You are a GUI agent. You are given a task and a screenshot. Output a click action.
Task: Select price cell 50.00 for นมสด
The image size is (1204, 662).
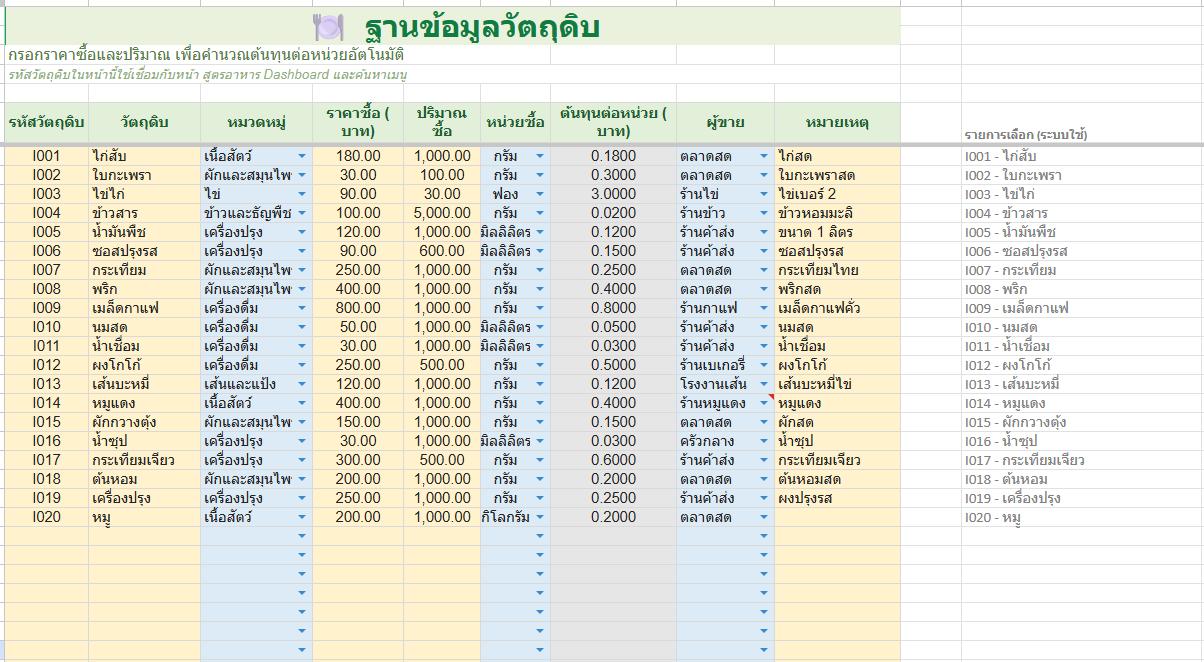click(x=358, y=327)
